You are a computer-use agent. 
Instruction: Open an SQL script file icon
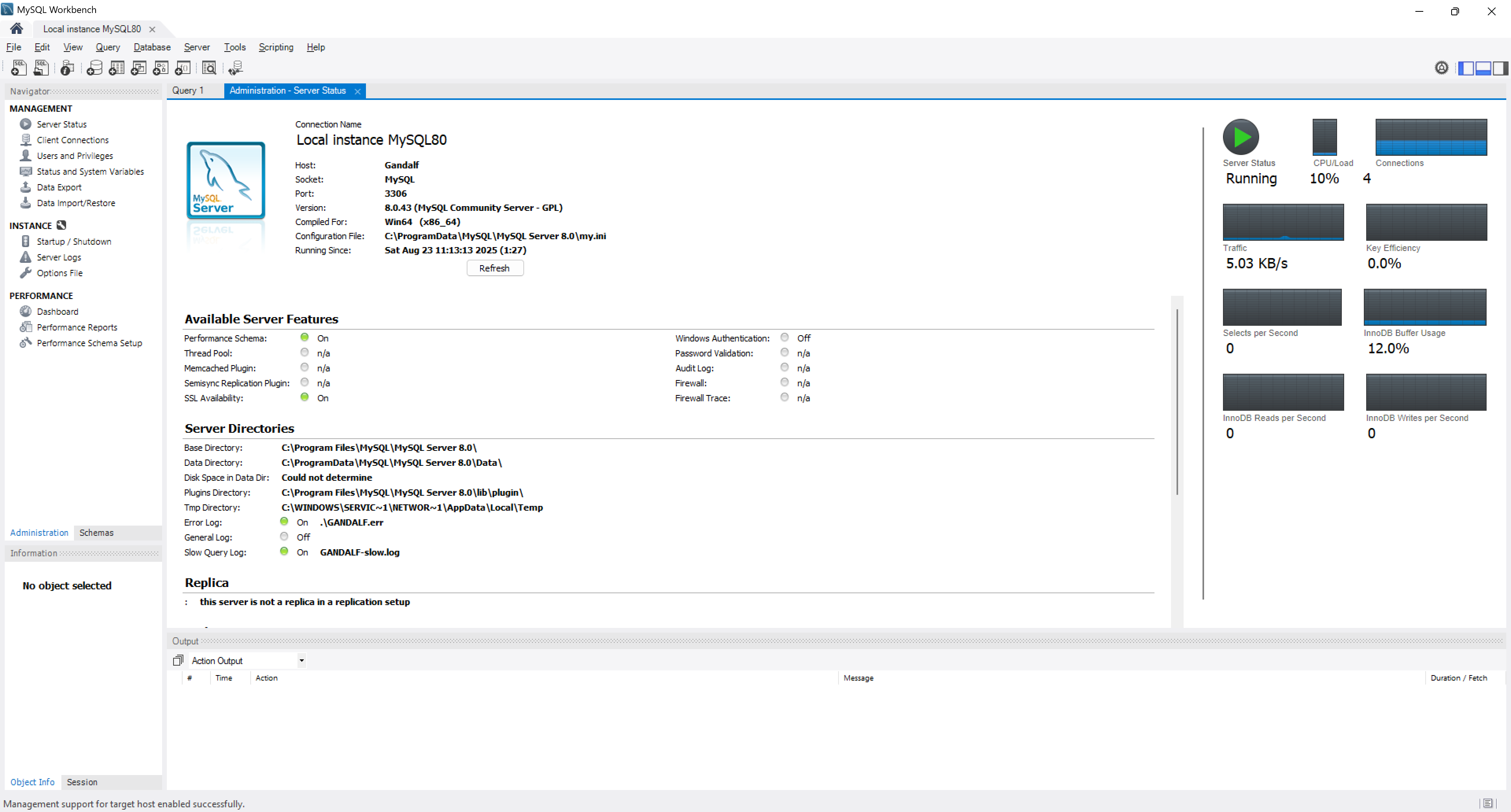click(x=41, y=68)
